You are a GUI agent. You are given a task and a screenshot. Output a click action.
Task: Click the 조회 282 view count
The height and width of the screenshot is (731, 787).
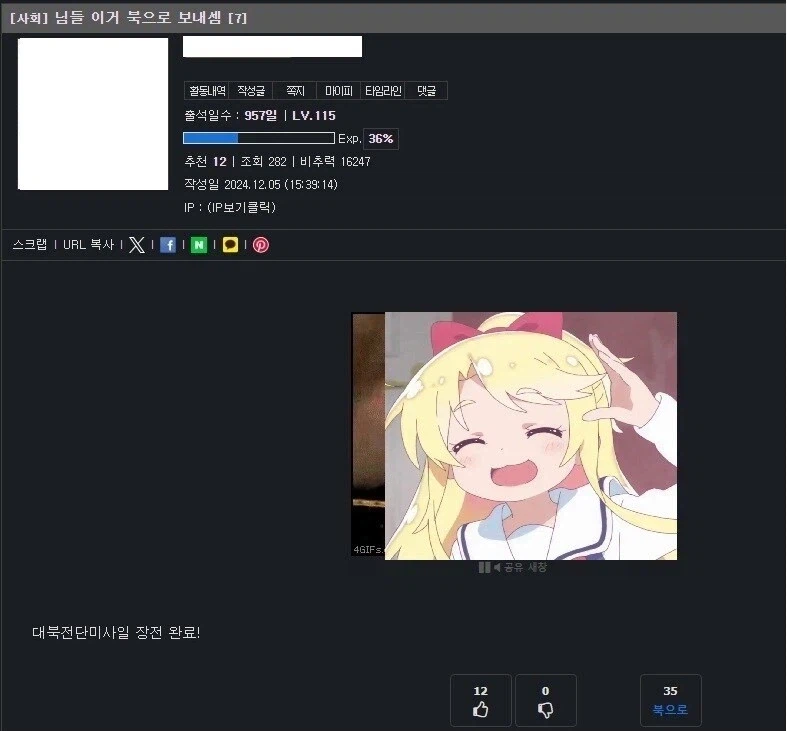(x=264, y=162)
